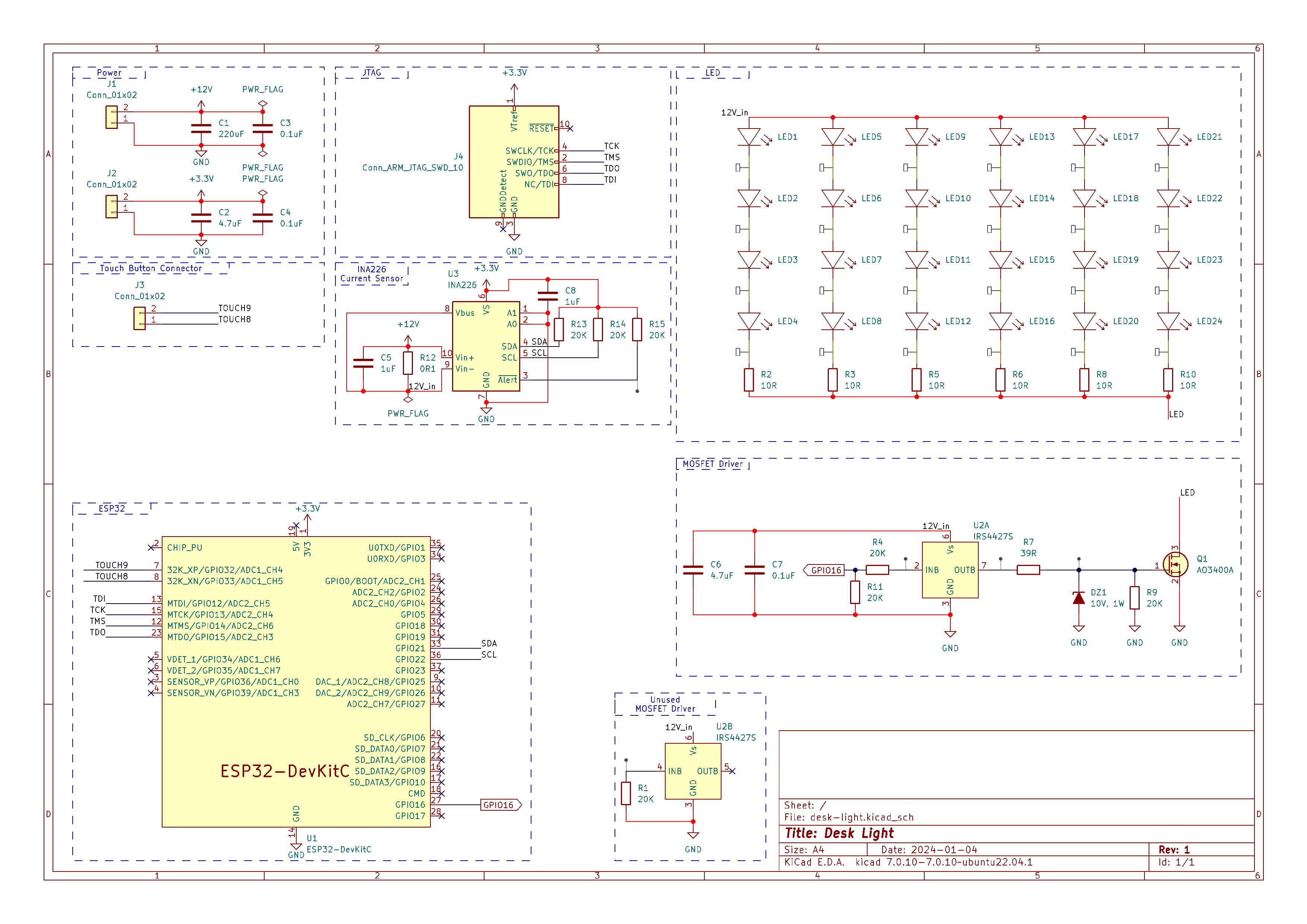This screenshot has width=1307, height=924.
Task: Click capacitor C6 4.7uF symbol
Action: pos(693,570)
